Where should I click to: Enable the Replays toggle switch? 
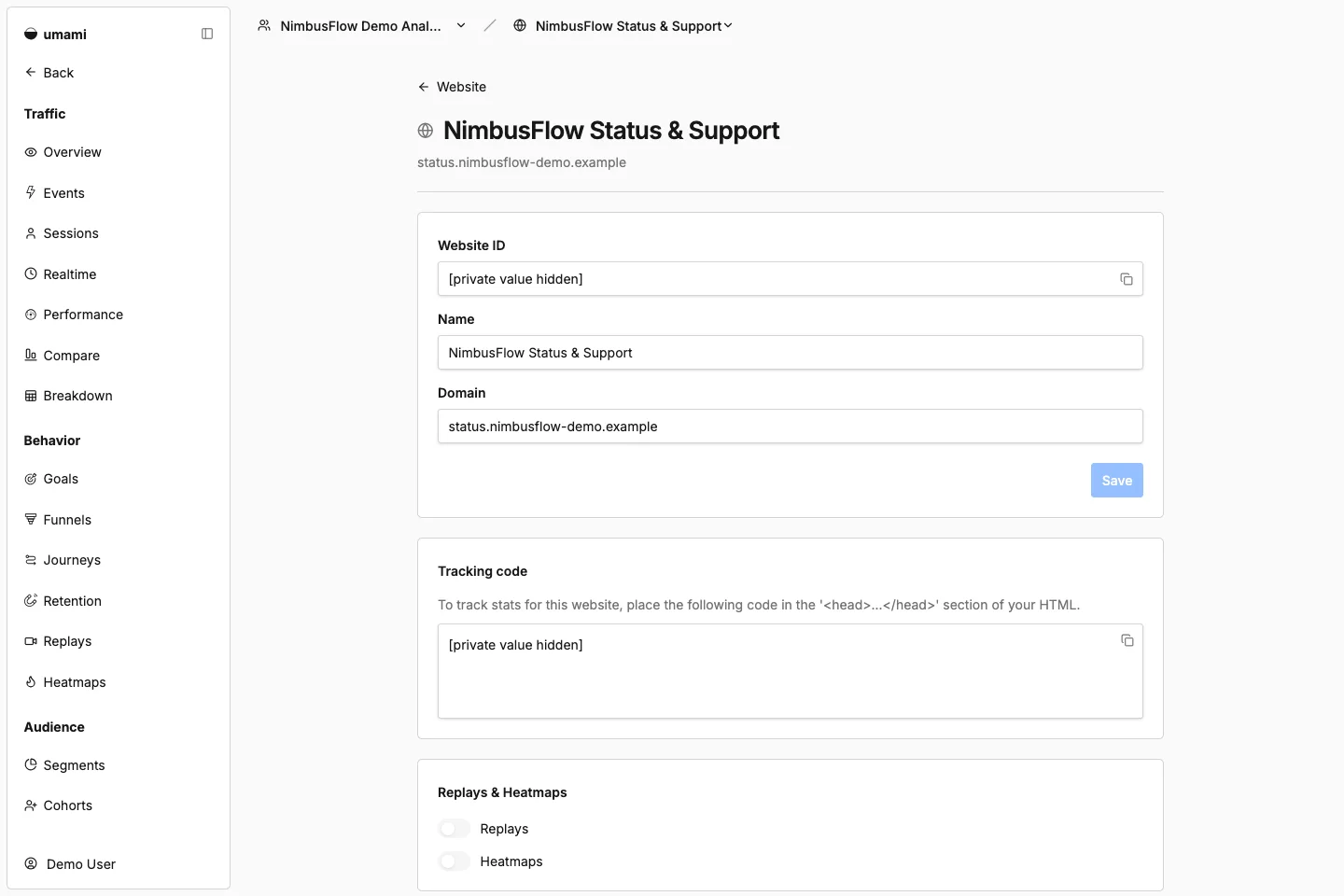(455, 829)
